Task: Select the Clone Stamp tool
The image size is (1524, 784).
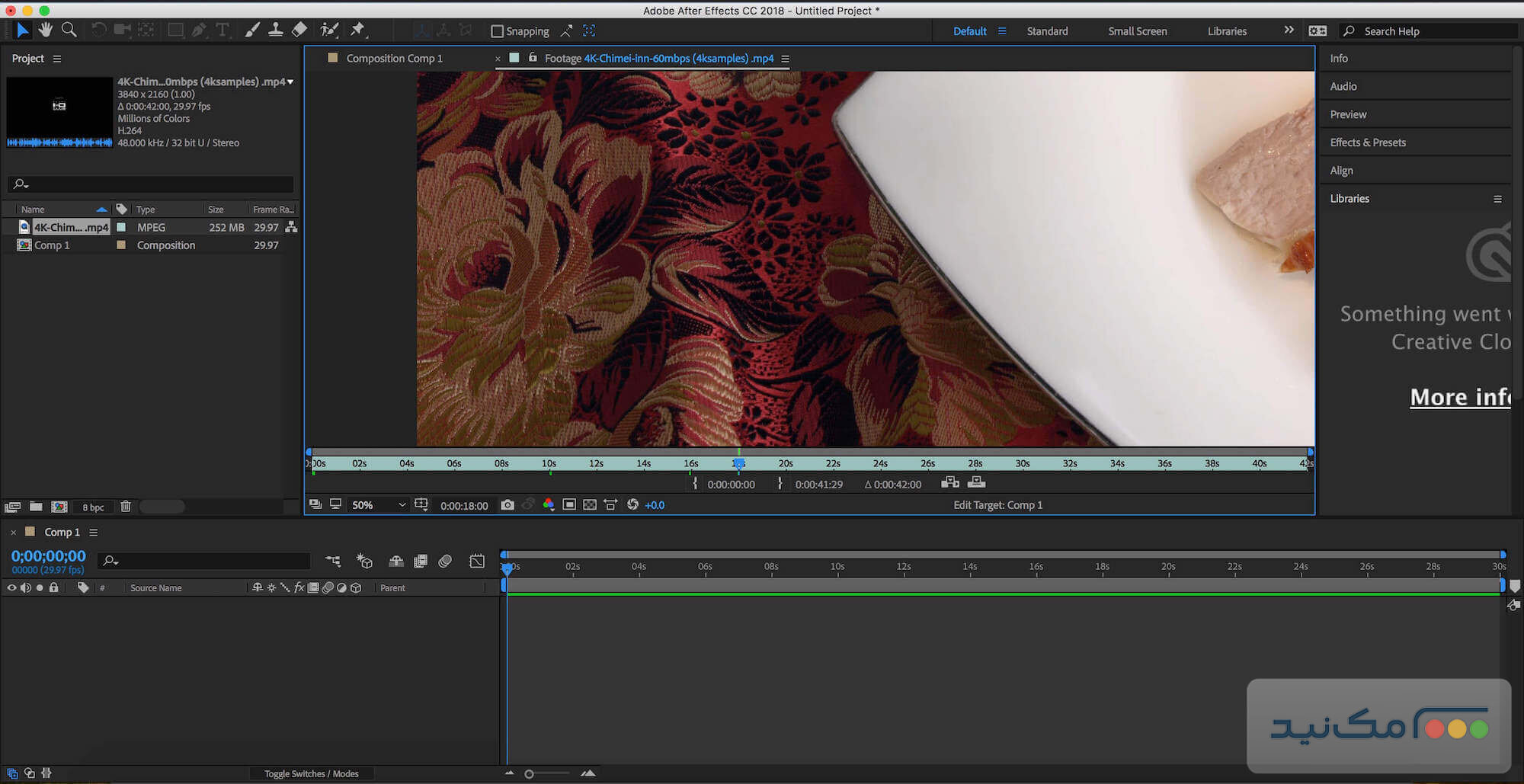Action: (x=276, y=30)
